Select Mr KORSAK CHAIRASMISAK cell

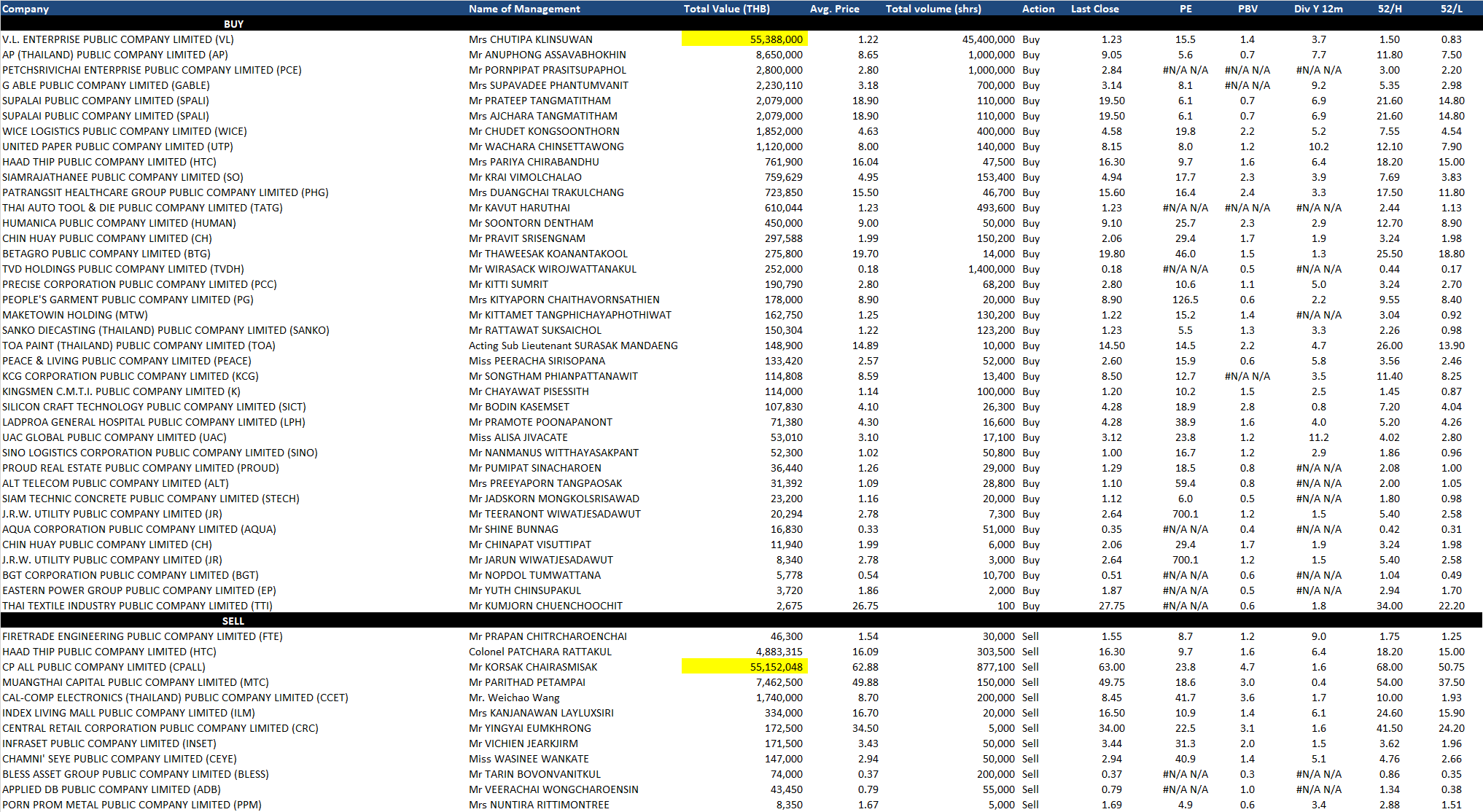click(x=532, y=667)
